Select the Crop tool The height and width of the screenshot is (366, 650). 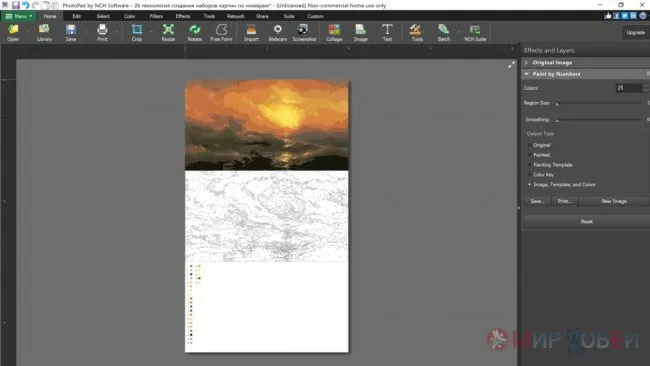click(x=137, y=32)
